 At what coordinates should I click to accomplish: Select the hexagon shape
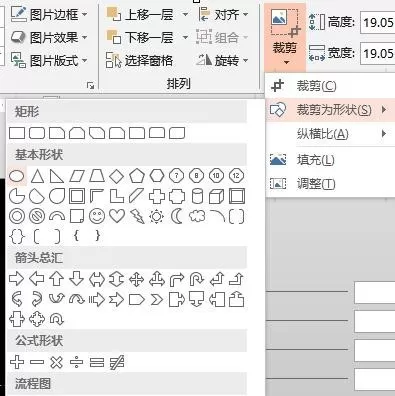coord(157,176)
